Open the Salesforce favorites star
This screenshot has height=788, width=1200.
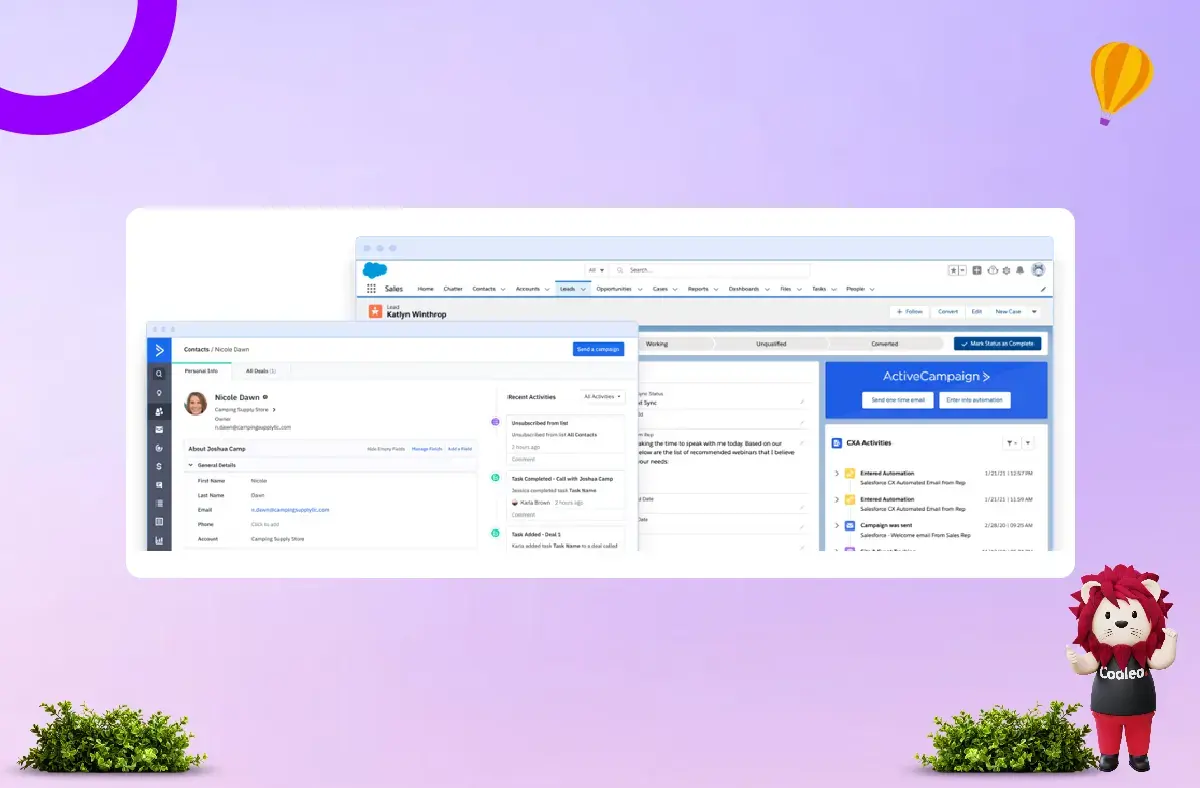coord(955,270)
